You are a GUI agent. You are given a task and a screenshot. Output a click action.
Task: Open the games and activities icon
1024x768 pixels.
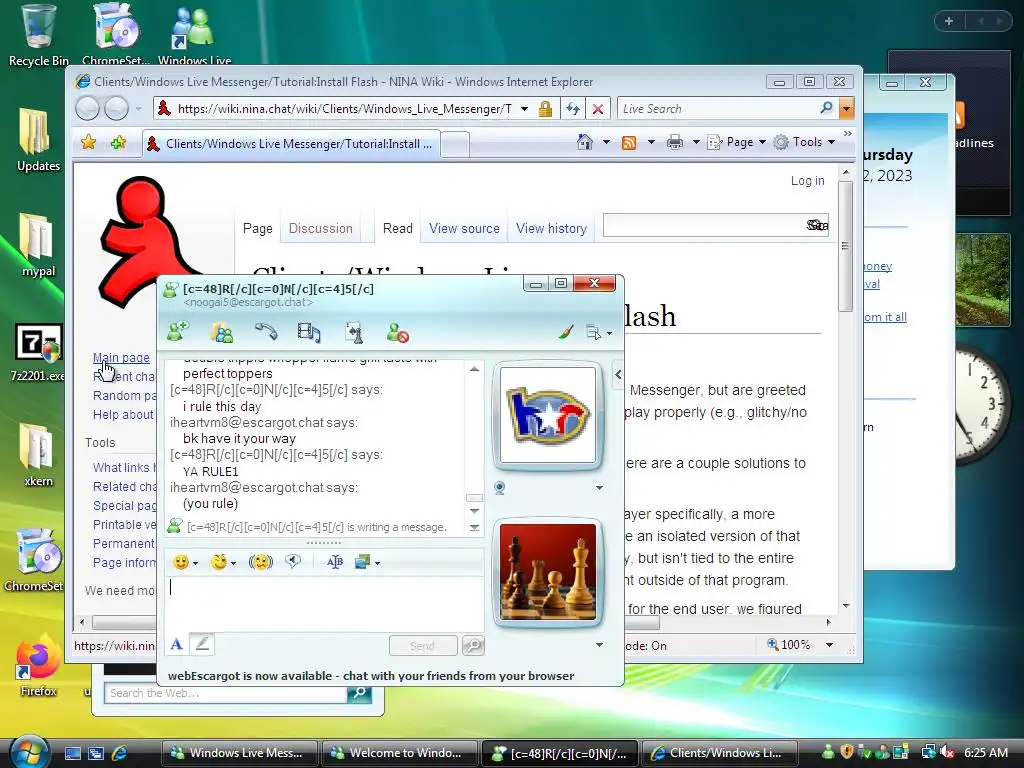coord(353,332)
